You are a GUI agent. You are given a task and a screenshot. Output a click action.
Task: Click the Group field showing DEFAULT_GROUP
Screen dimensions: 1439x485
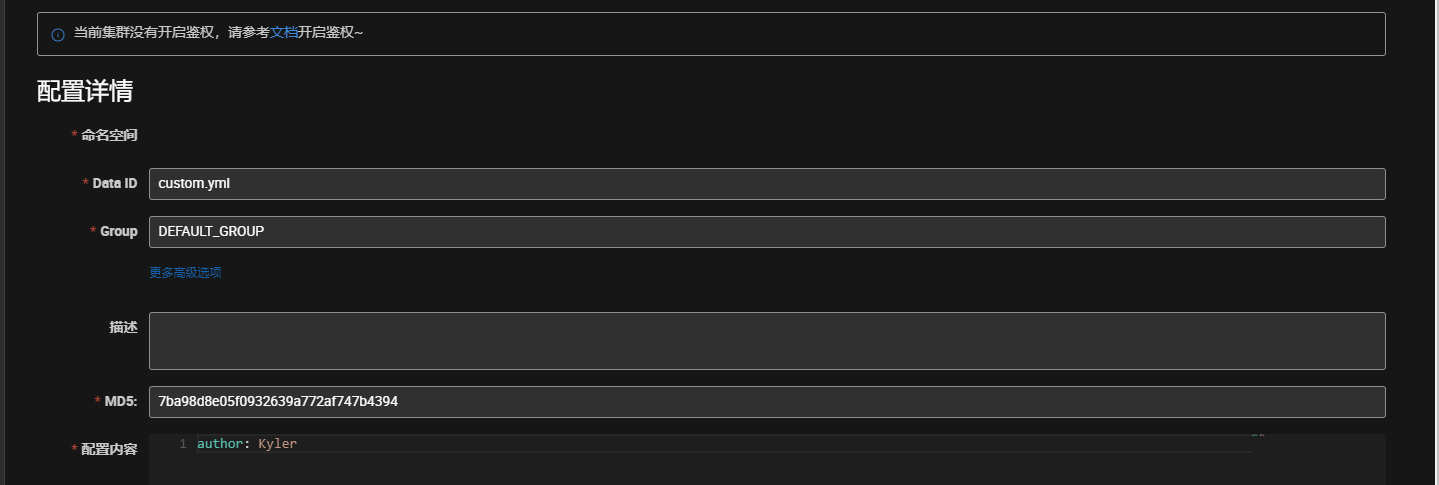coord(766,232)
